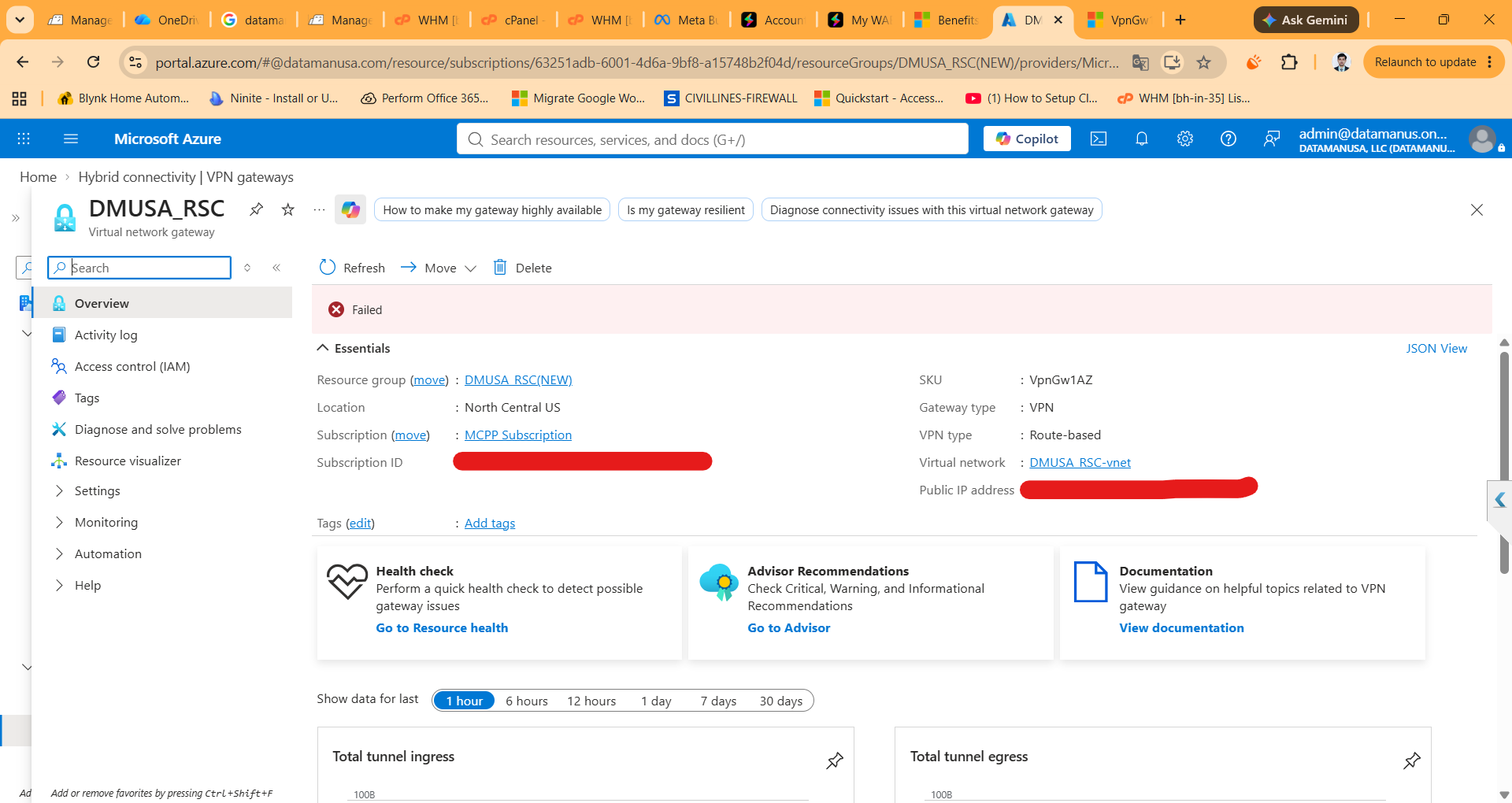Select the 1 day time range

pyautogui.click(x=656, y=701)
